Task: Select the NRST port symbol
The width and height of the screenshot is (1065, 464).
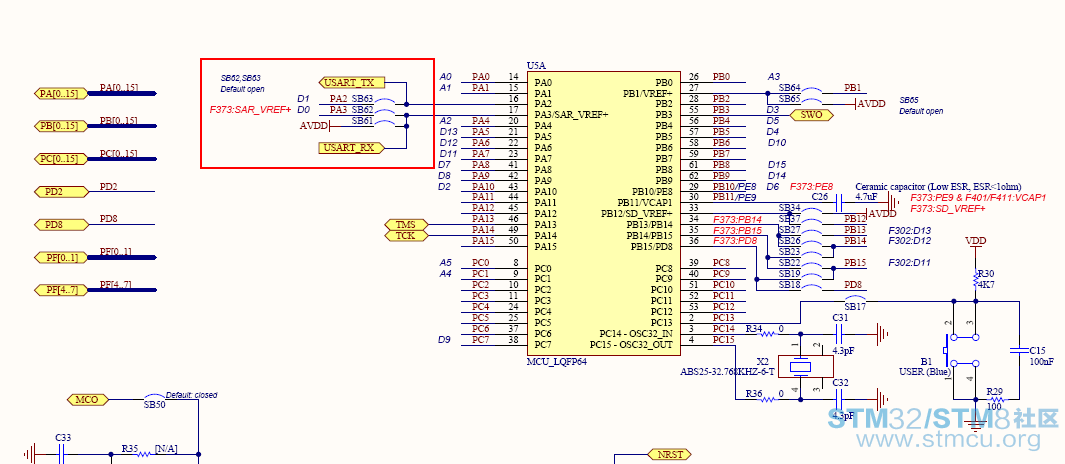Action: click(670, 454)
